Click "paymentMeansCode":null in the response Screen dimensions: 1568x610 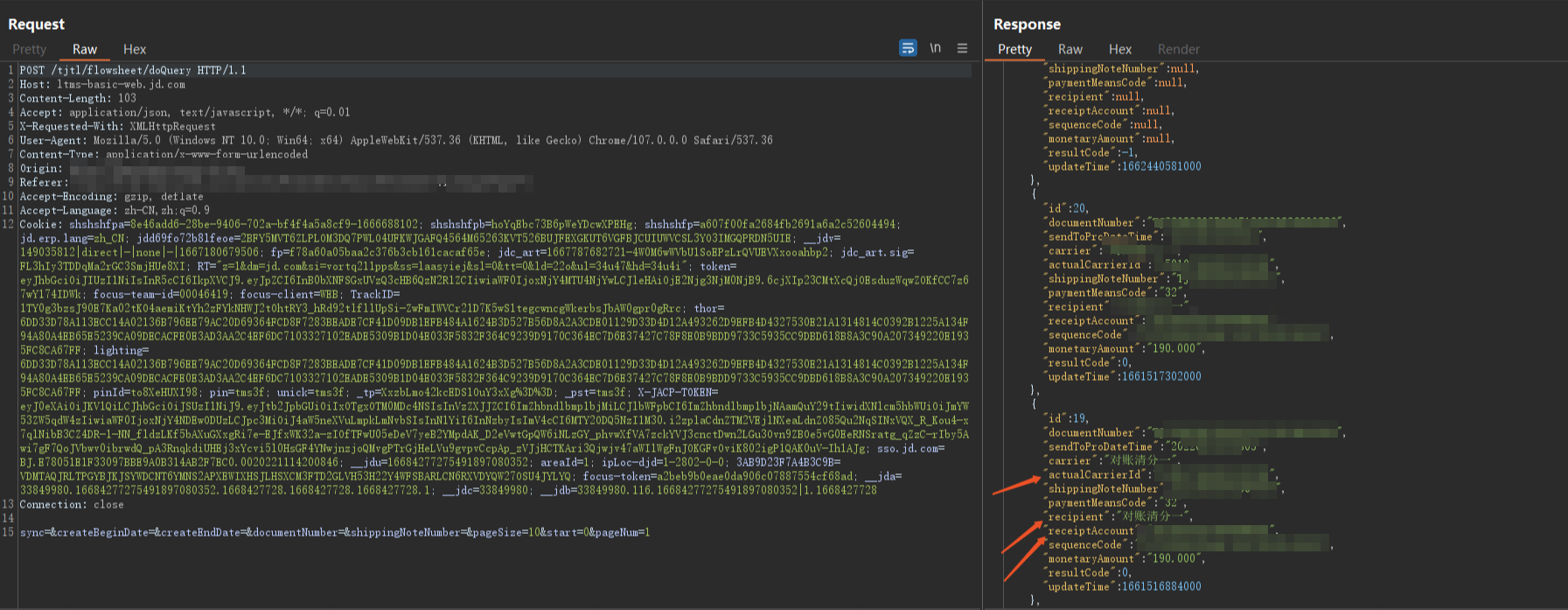[x=1115, y=82]
